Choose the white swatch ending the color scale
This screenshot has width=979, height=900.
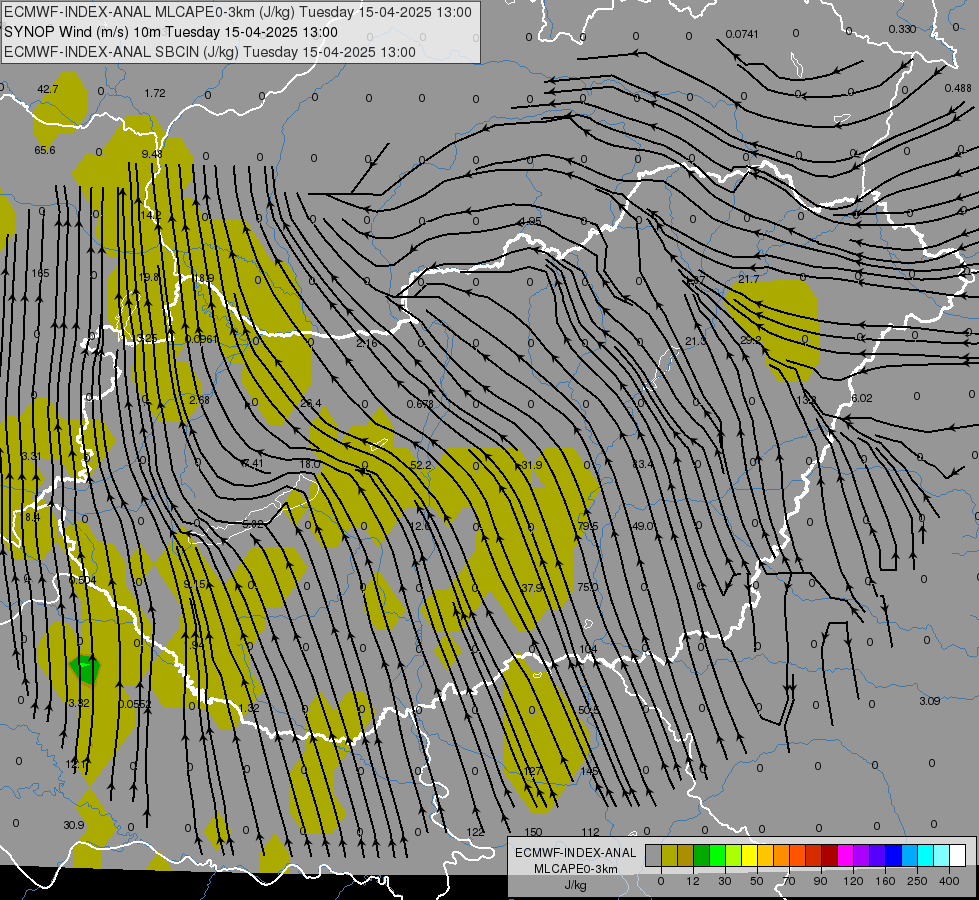(958, 855)
